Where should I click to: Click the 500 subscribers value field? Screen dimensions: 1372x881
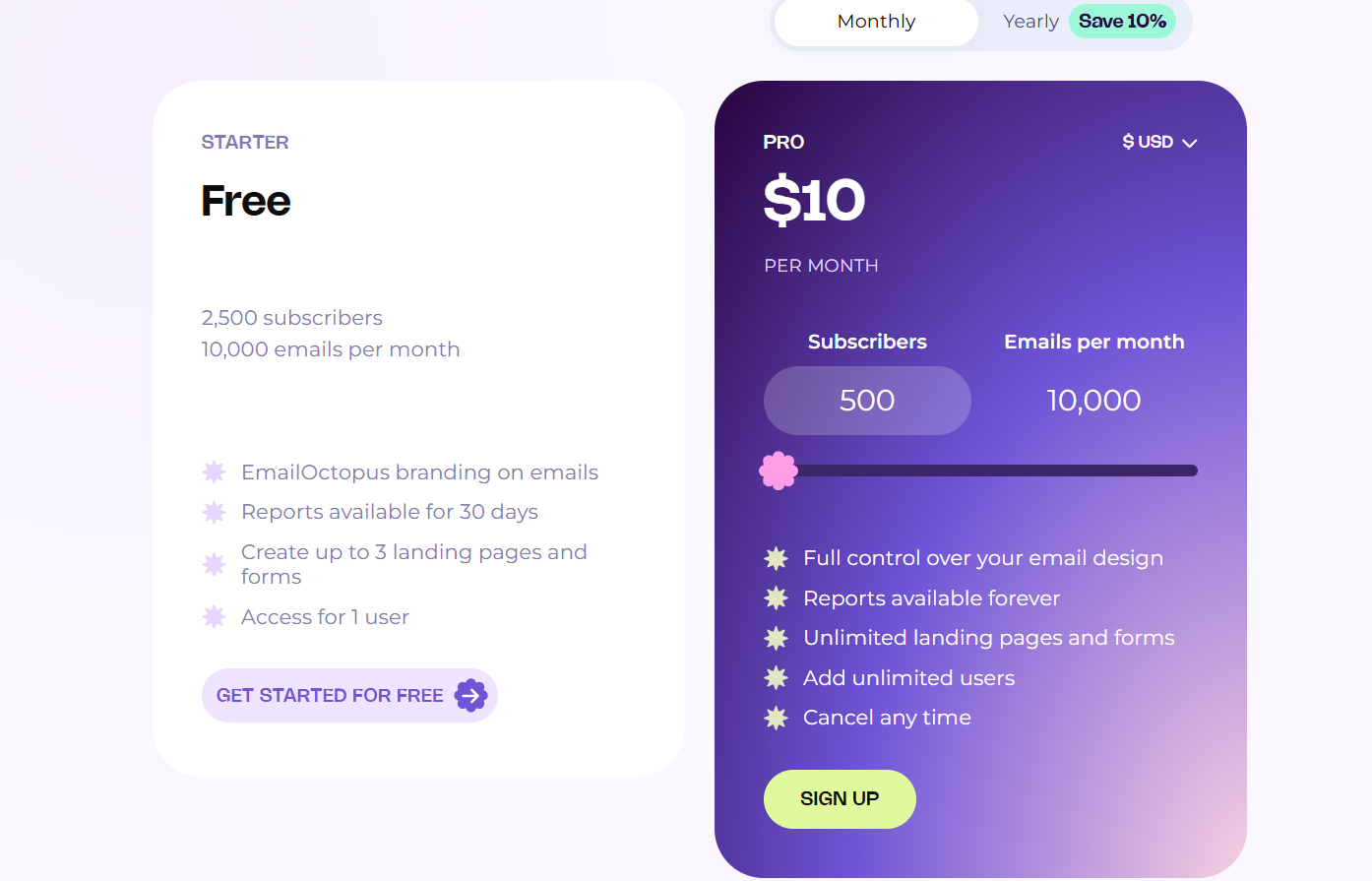click(x=867, y=400)
